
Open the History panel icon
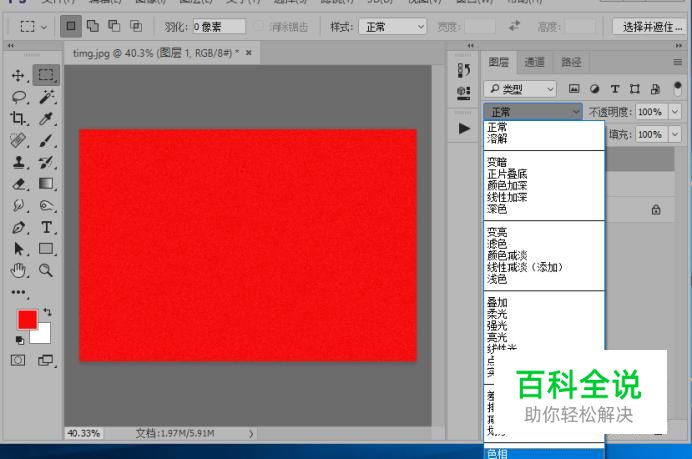463,70
